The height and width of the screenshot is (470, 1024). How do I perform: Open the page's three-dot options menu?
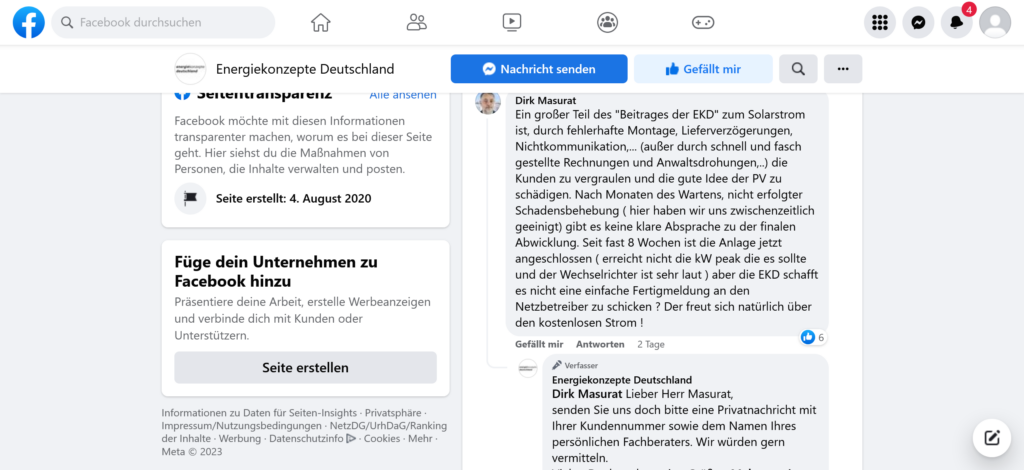point(843,69)
